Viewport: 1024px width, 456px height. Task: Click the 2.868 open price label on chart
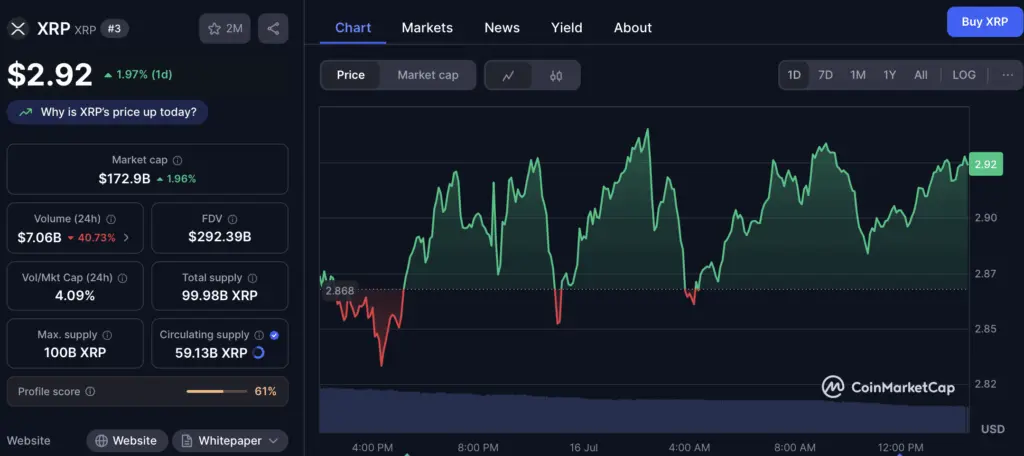(x=340, y=291)
